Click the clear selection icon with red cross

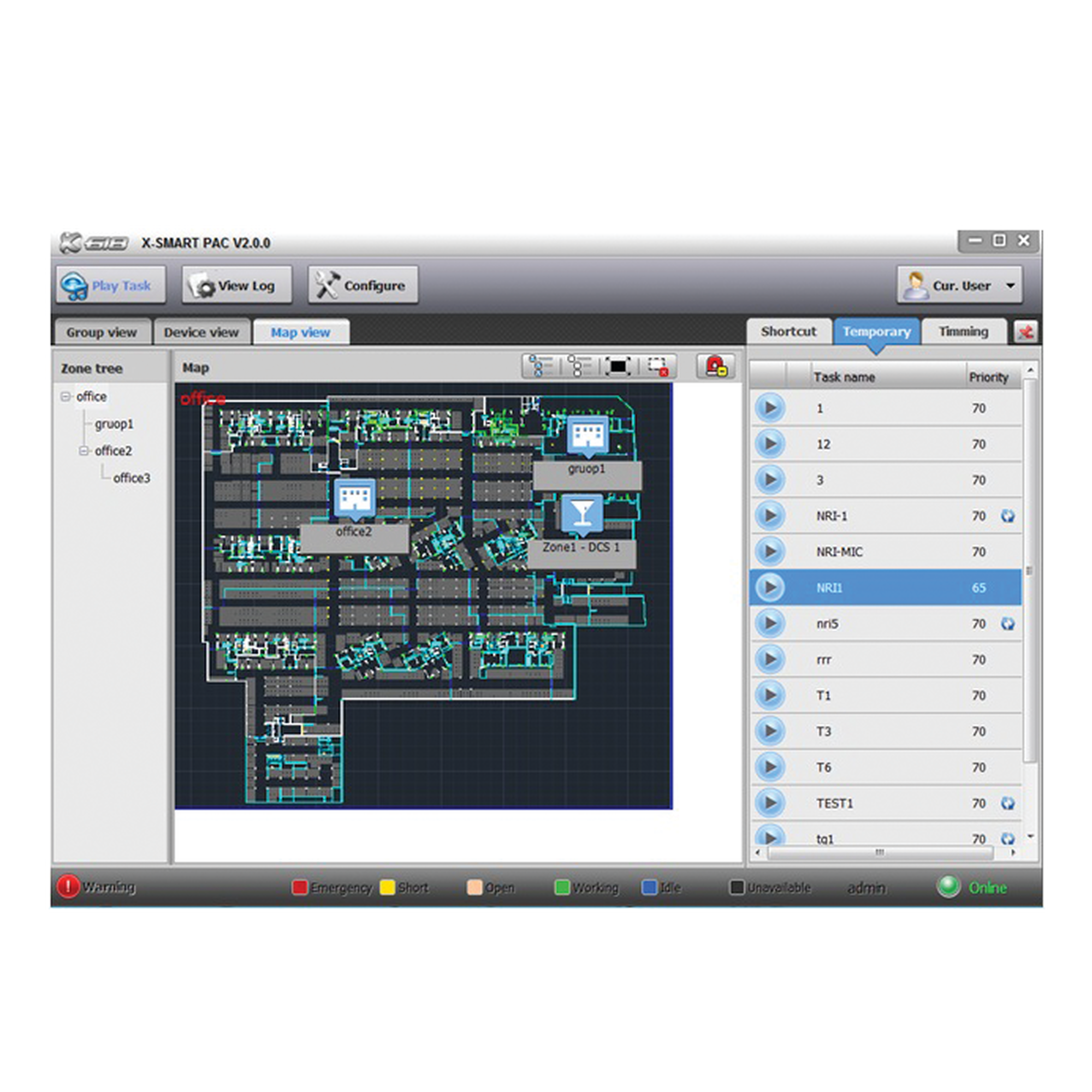[657, 367]
